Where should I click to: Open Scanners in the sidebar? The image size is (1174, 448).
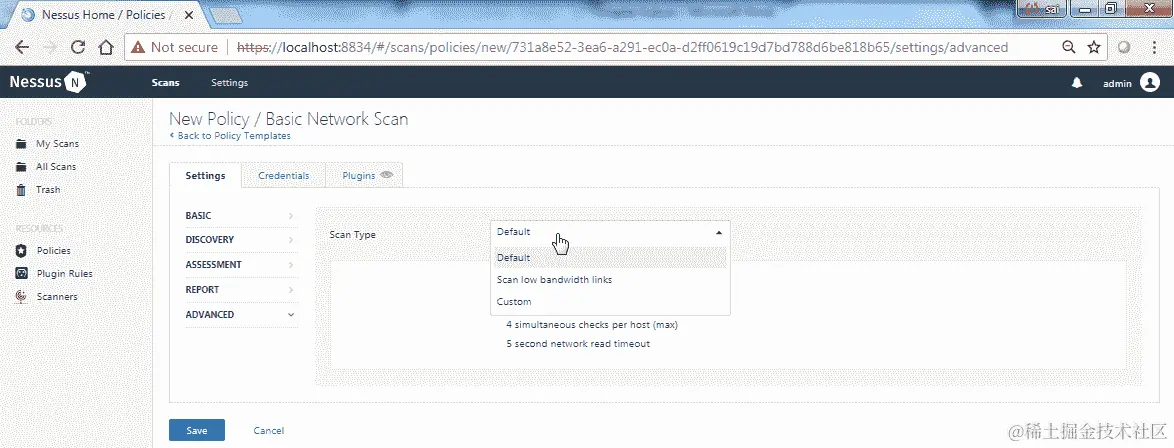pyautogui.click(x=57, y=297)
